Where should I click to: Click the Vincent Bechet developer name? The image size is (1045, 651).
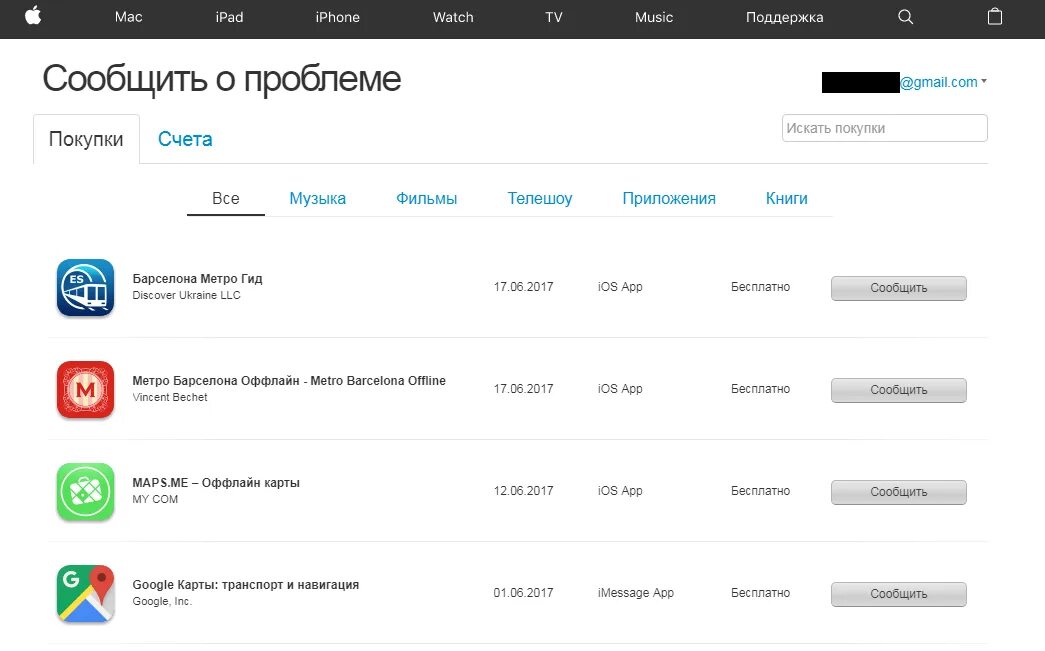coord(170,397)
